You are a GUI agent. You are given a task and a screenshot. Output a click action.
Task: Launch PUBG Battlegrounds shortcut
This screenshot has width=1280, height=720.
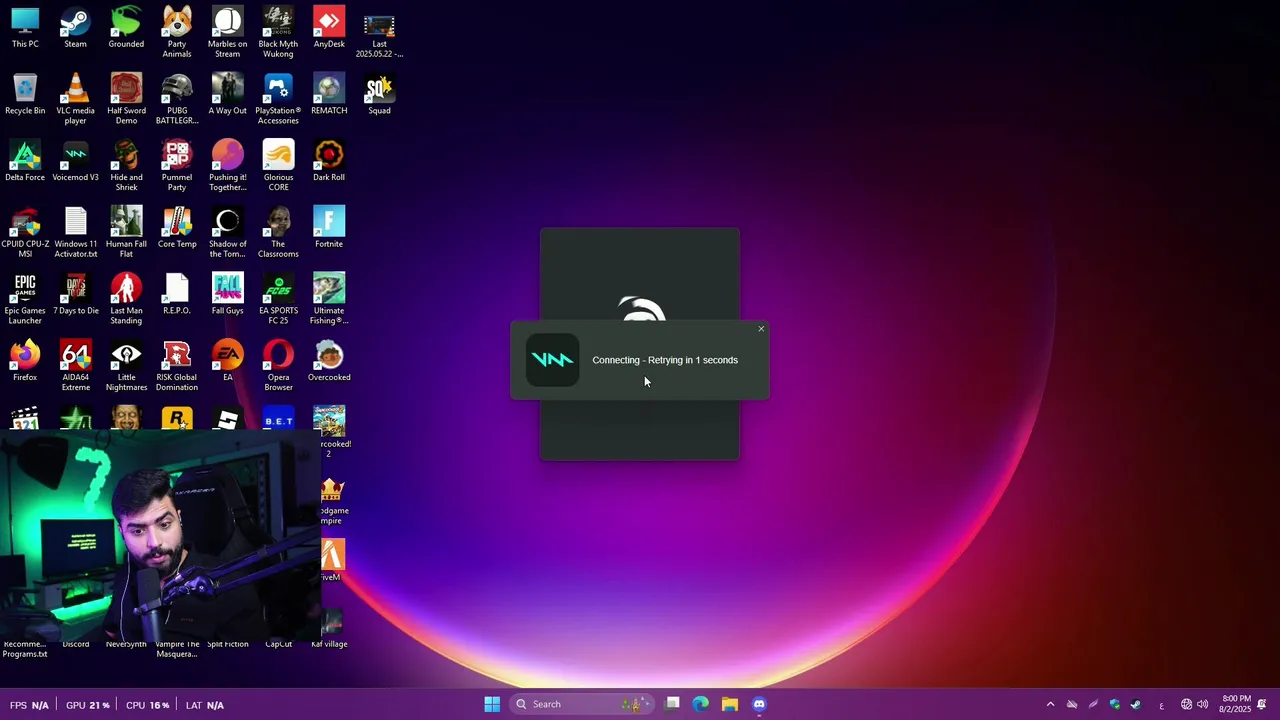[177, 98]
